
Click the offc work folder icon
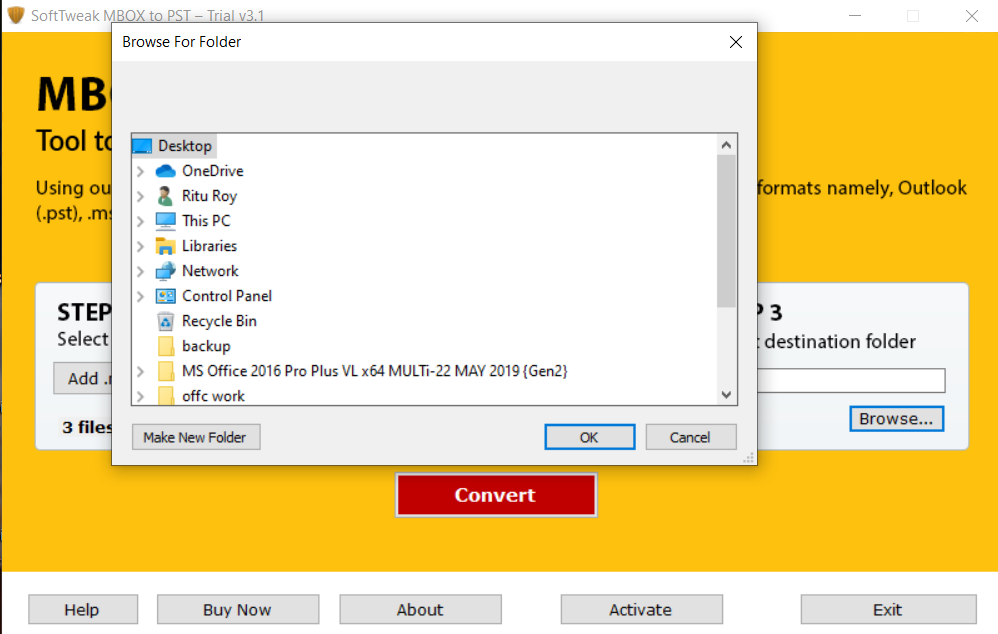pyautogui.click(x=165, y=395)
